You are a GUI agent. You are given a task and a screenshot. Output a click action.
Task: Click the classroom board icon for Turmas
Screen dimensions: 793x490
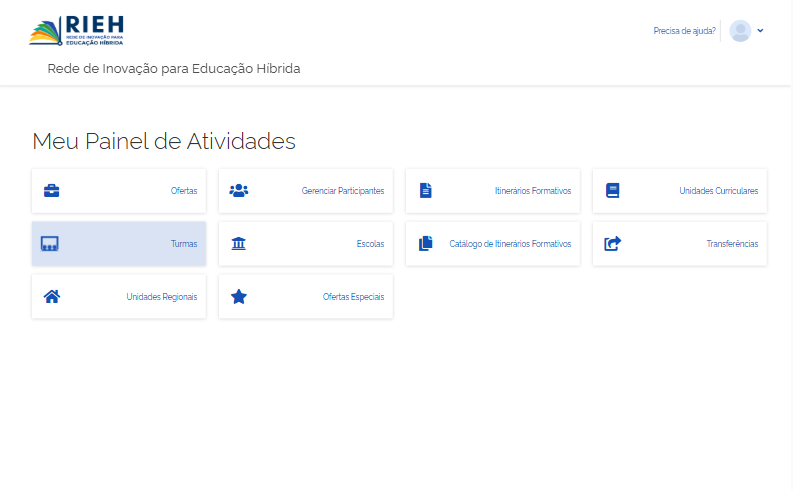(x=50, y=244)
